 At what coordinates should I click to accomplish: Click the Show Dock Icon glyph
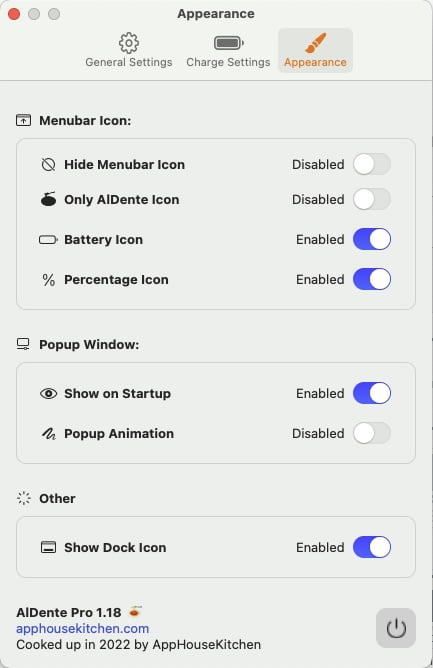click(48, 547)
